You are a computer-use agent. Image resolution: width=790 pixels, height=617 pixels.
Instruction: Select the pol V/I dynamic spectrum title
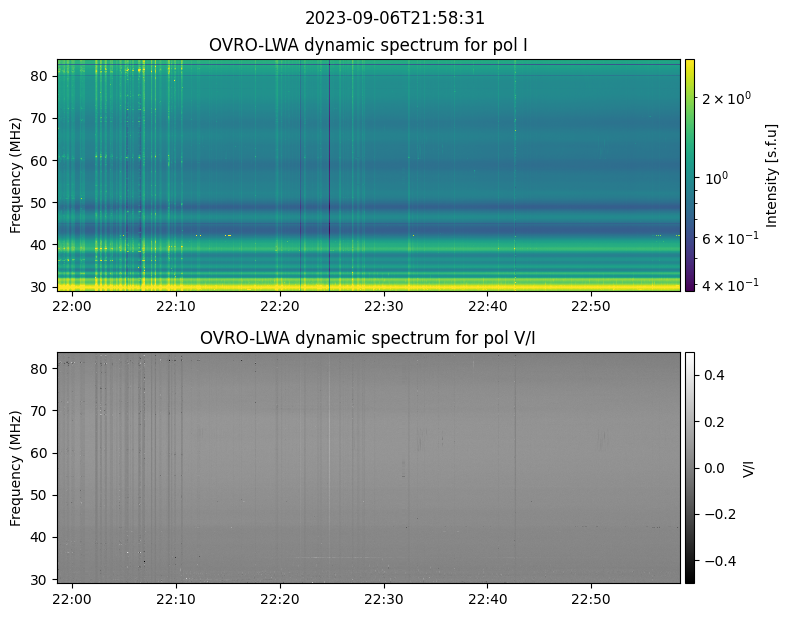coord(369,338)
